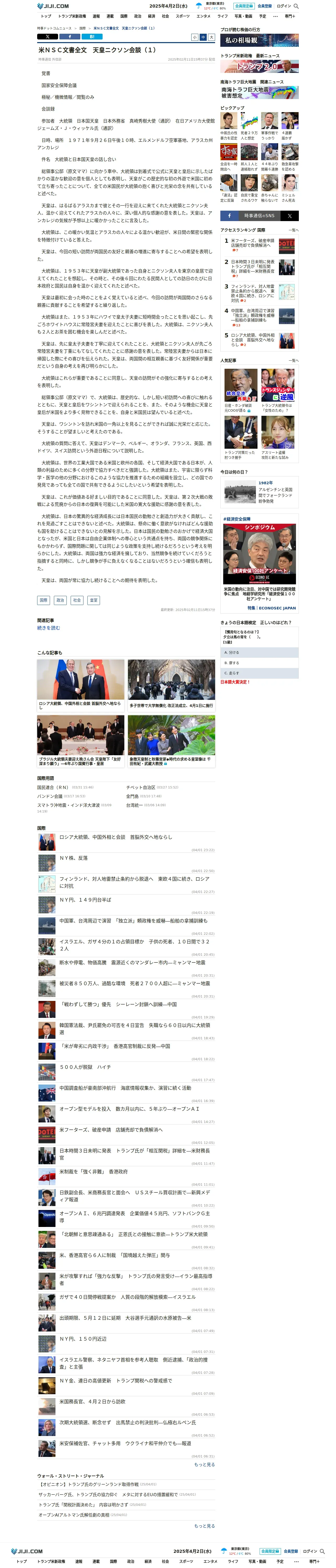Click the 皇室 tag below article
This screenshot has width=336, height=1568.
tap(93, 600)
